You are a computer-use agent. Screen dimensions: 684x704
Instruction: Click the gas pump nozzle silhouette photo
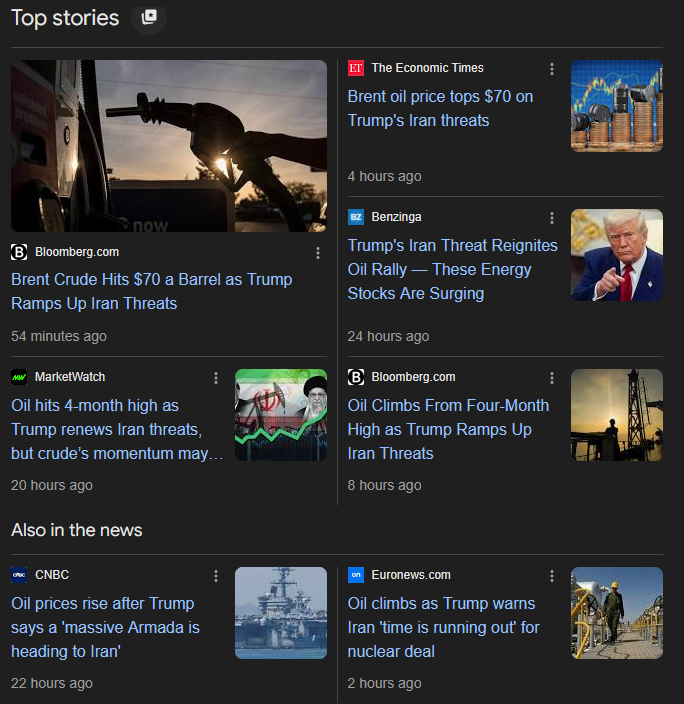[169, 146]
